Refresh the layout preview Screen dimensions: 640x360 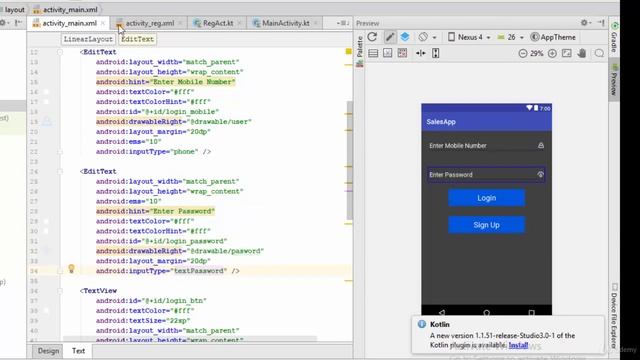pos(372,37)
